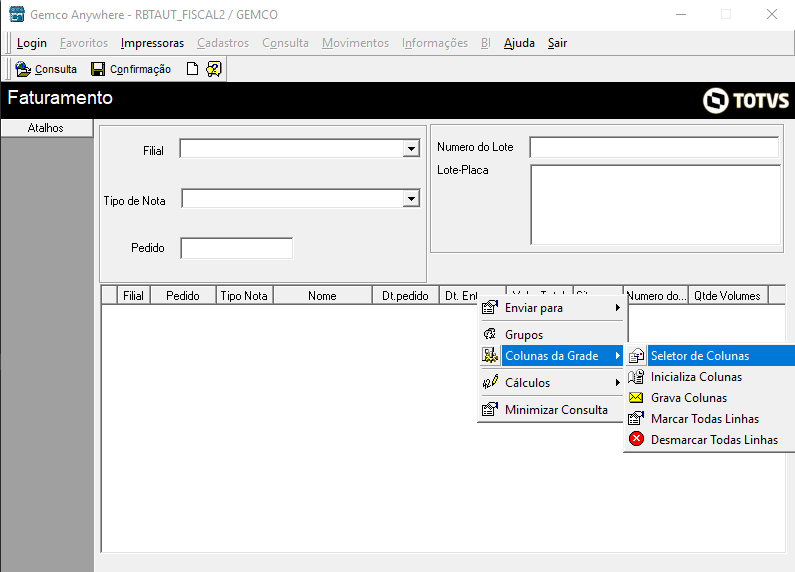
Task: Click the Pedido column header
Action: tap(183, 296)
